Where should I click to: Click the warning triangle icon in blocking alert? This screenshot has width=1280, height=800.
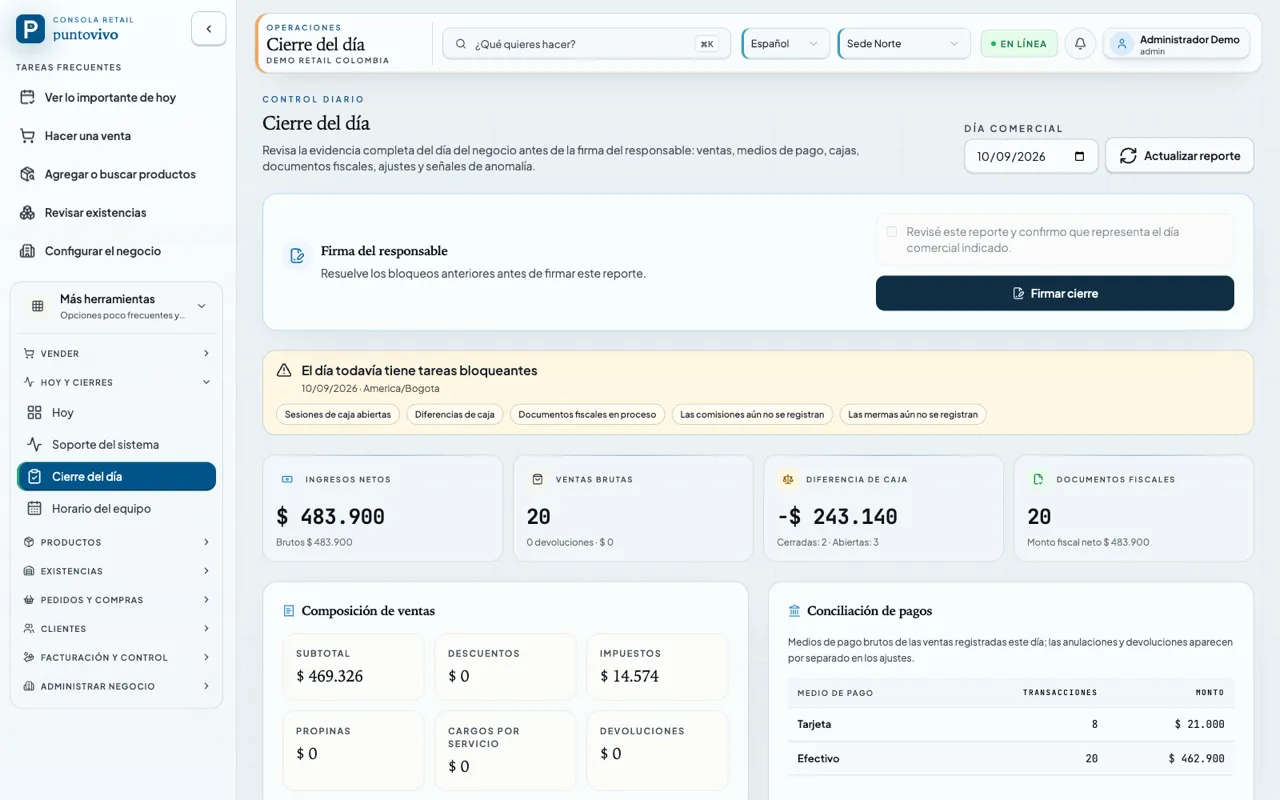pos(284,370)
